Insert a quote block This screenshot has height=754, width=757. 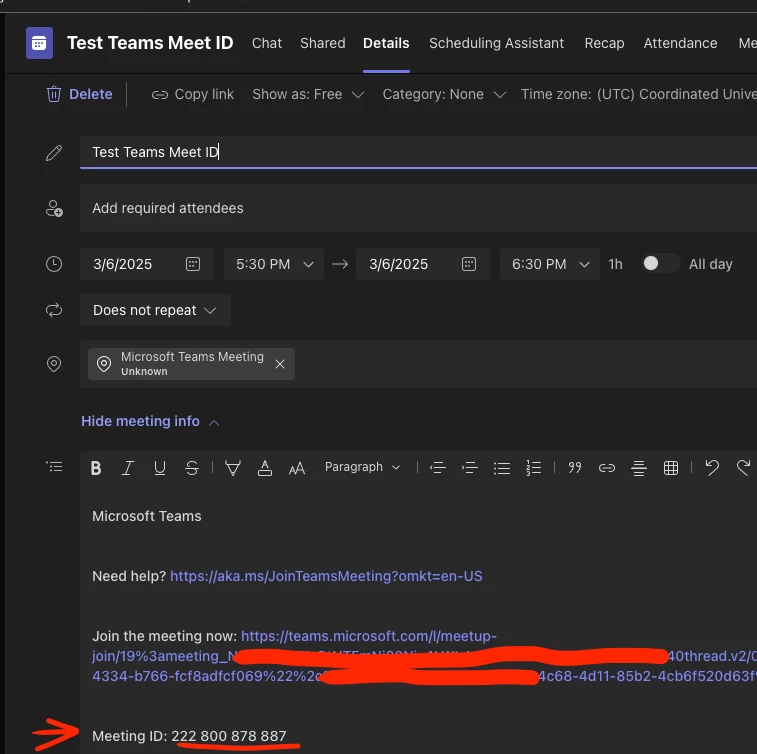click(x=575, y=468)
